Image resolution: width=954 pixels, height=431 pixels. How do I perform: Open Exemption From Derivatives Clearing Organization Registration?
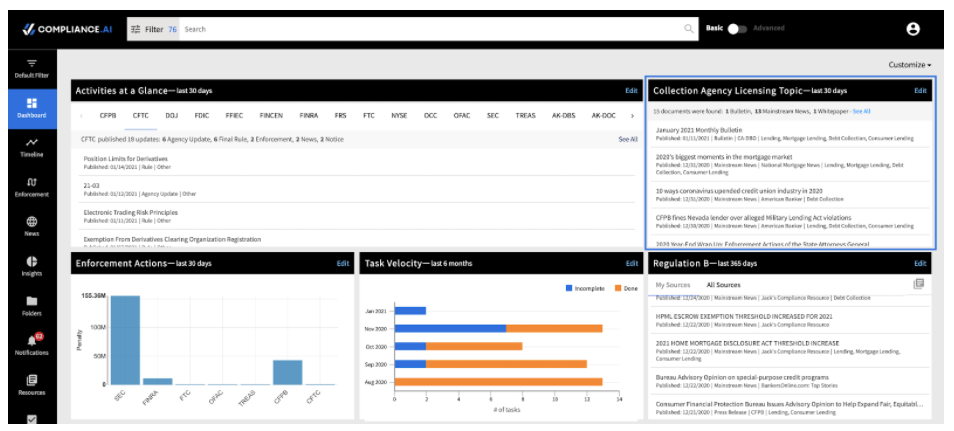(x=172, y=239)
